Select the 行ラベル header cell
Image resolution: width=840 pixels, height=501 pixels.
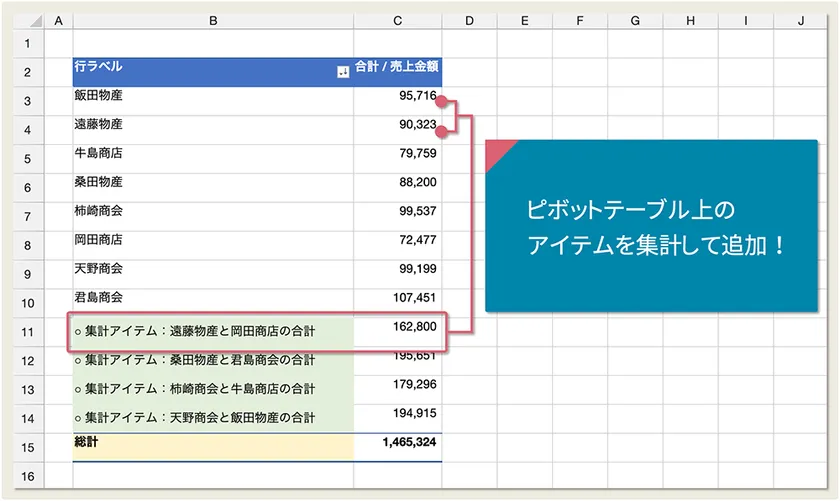(x=200, y=68)
